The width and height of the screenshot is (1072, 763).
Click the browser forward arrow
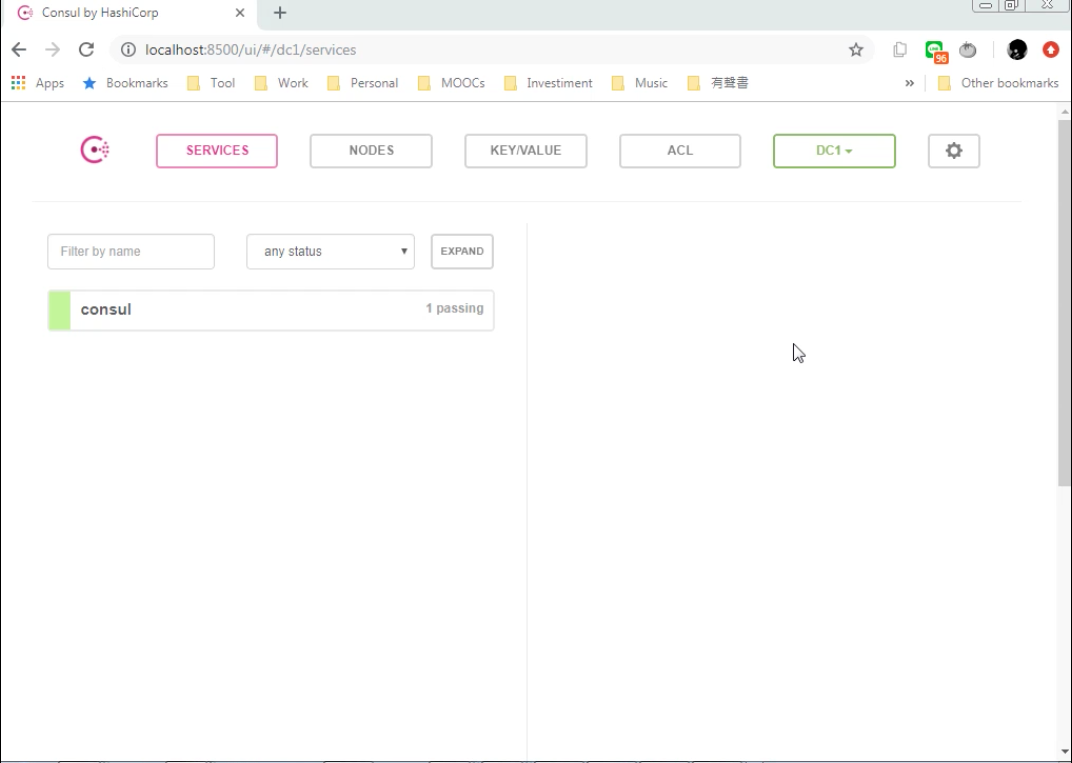53,49
